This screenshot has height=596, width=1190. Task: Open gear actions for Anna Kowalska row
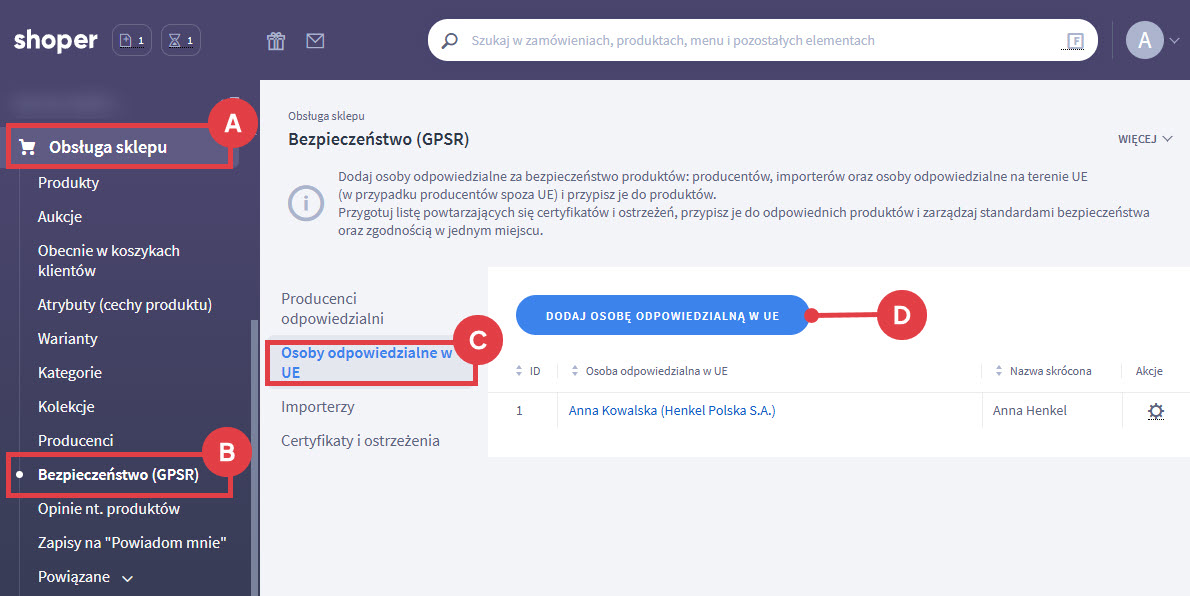(x=1155, y=412)
